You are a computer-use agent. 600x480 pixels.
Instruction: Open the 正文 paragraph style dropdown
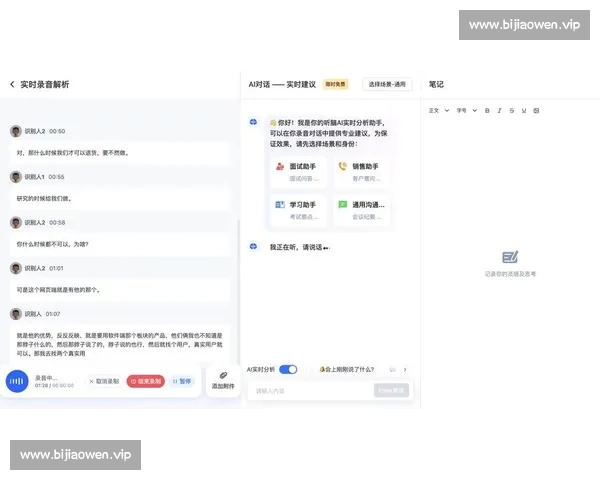pyautogui.click(x=439, y=111)
